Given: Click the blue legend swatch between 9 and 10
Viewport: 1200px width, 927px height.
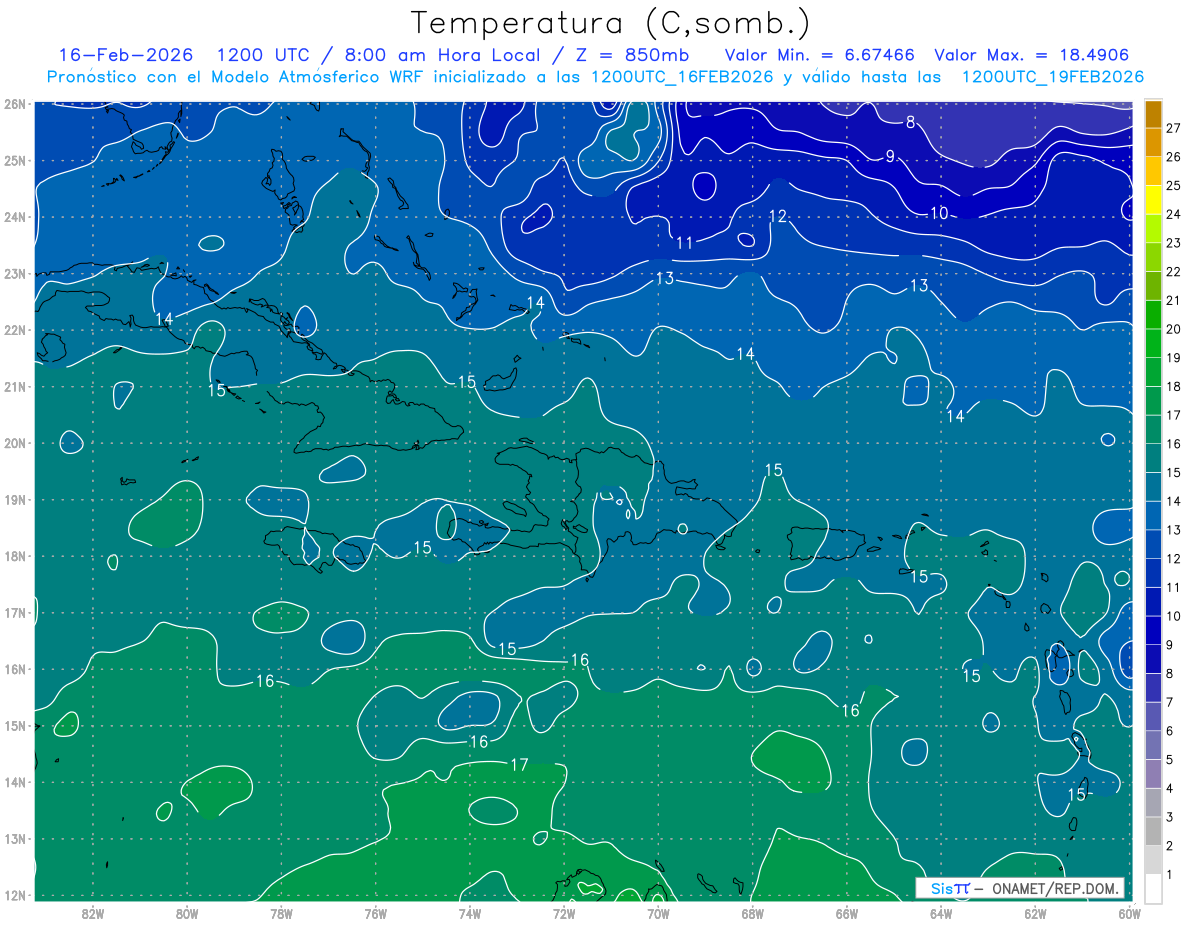Looking at the screenshot, I should pyautogui.click(x=1154, y=631).
